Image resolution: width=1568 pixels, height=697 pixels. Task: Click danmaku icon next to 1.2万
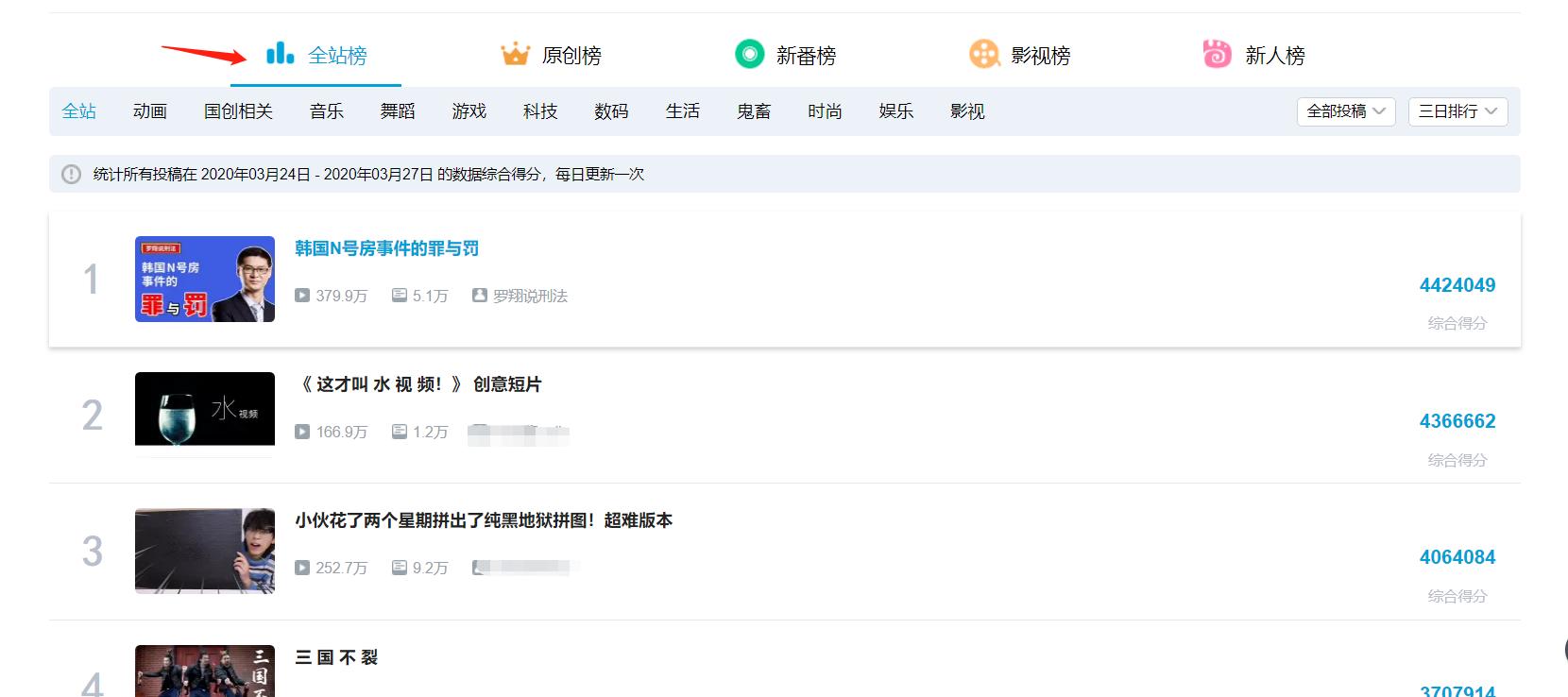point(400,432)
